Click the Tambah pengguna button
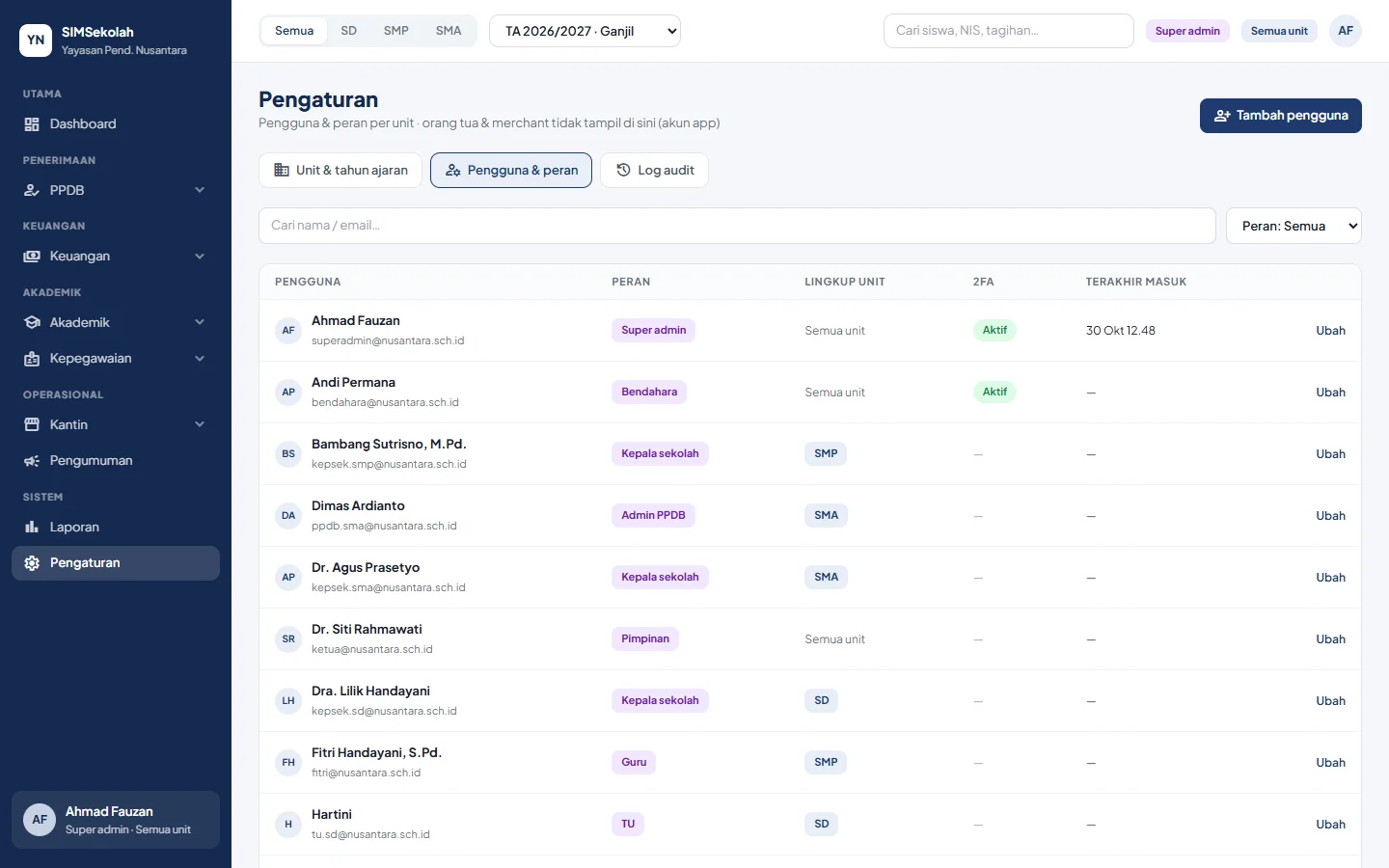The height and width of the screenshot is (868, 1389). click(1281, 116)
